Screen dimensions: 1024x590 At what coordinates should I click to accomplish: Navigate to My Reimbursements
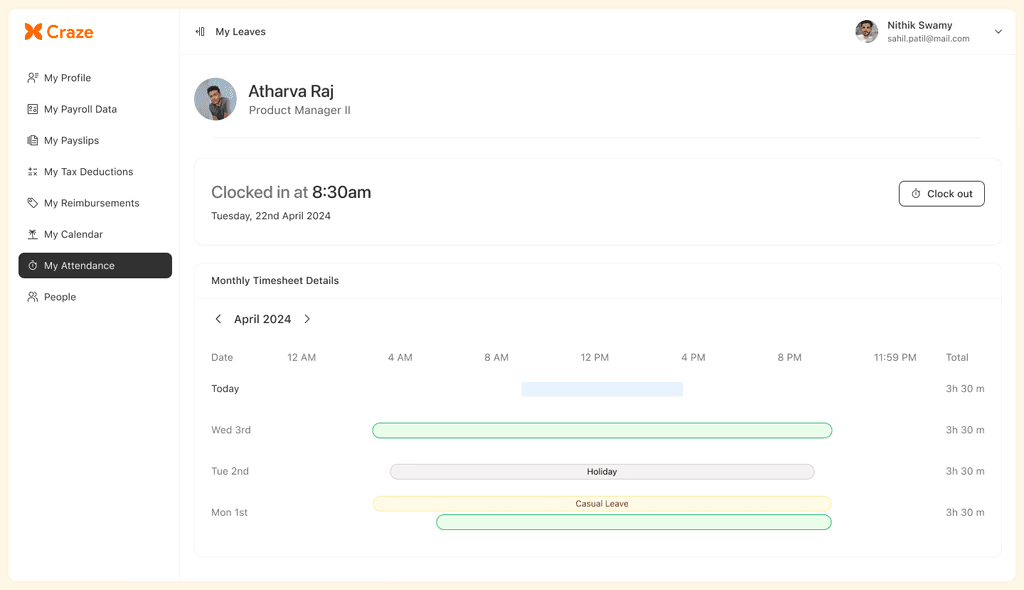(x=95, y=203)
